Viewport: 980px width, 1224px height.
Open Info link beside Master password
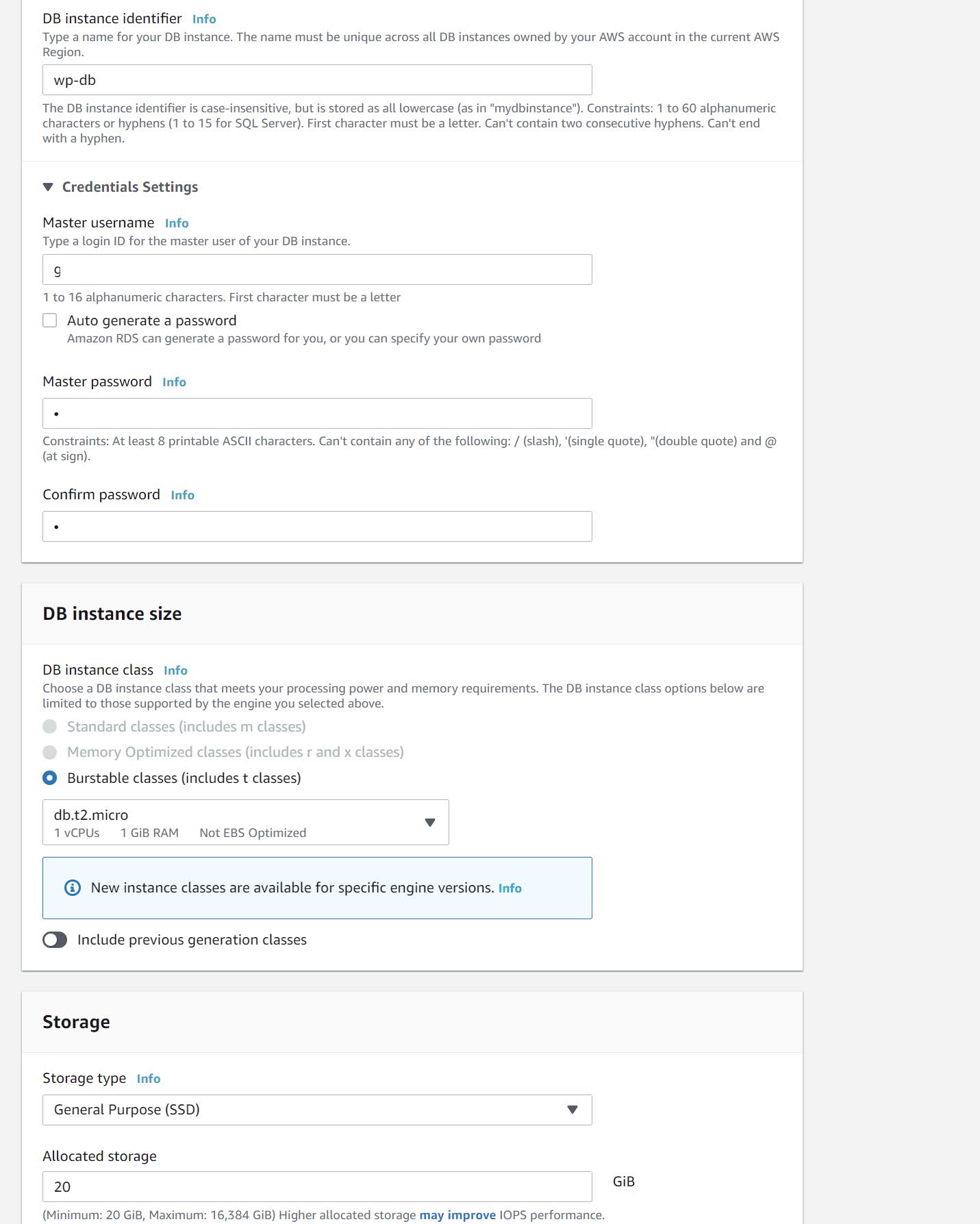(x=174, y=382)
